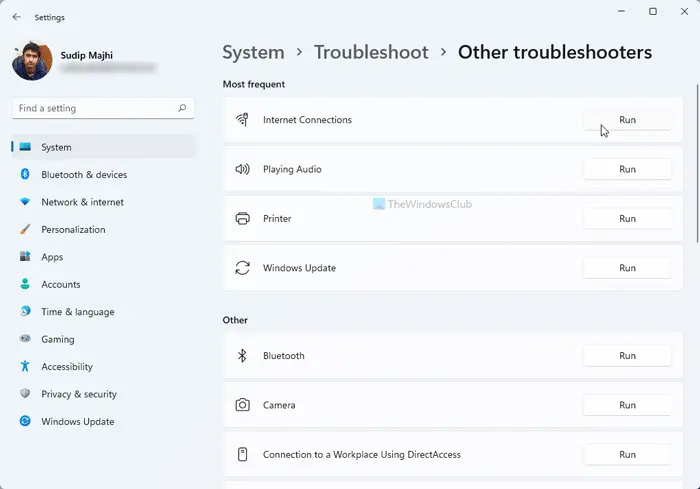Run the Printer troubleshooter

pos(627,218)
